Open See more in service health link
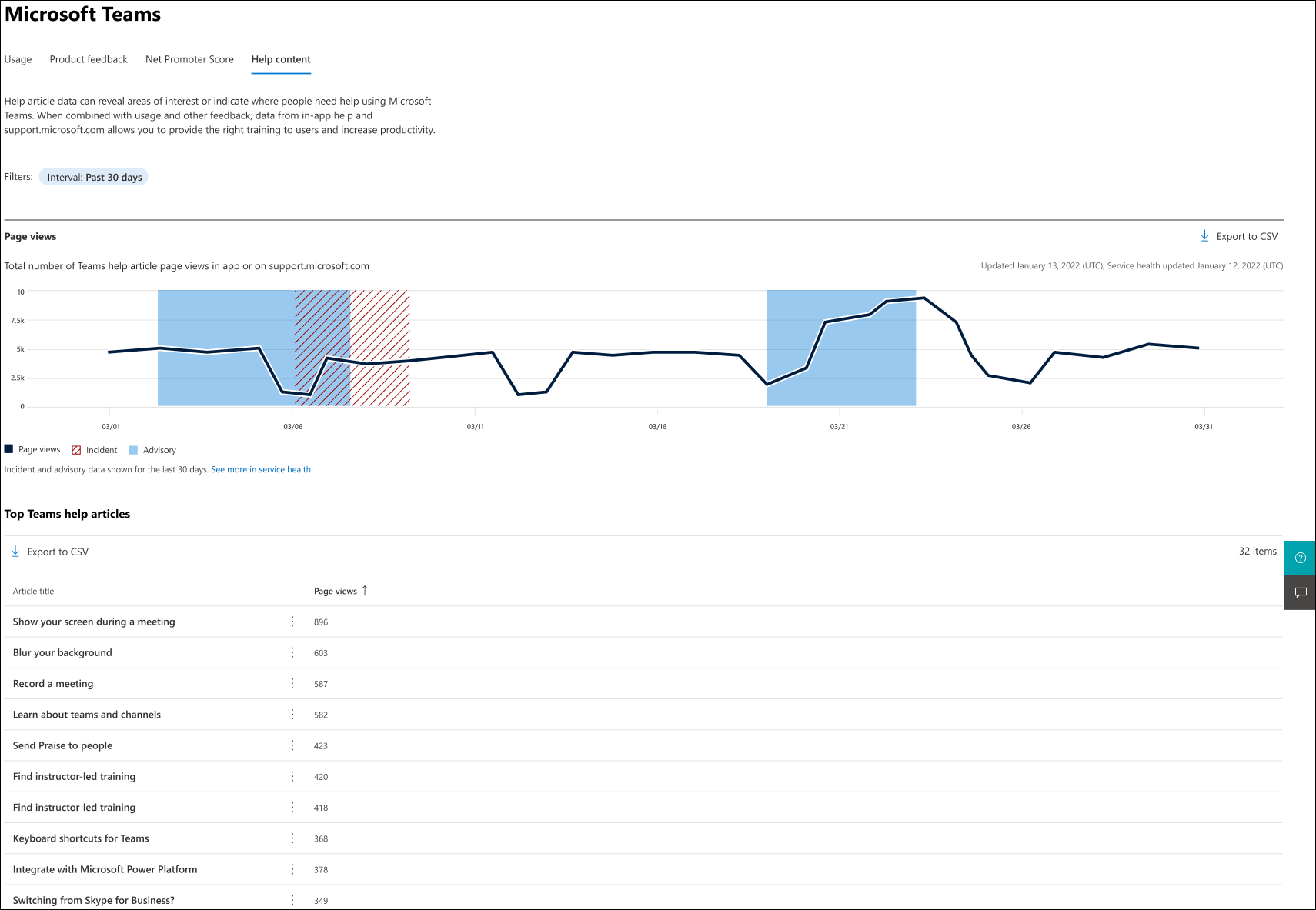 pyautogui.click(x=261, y=469)
